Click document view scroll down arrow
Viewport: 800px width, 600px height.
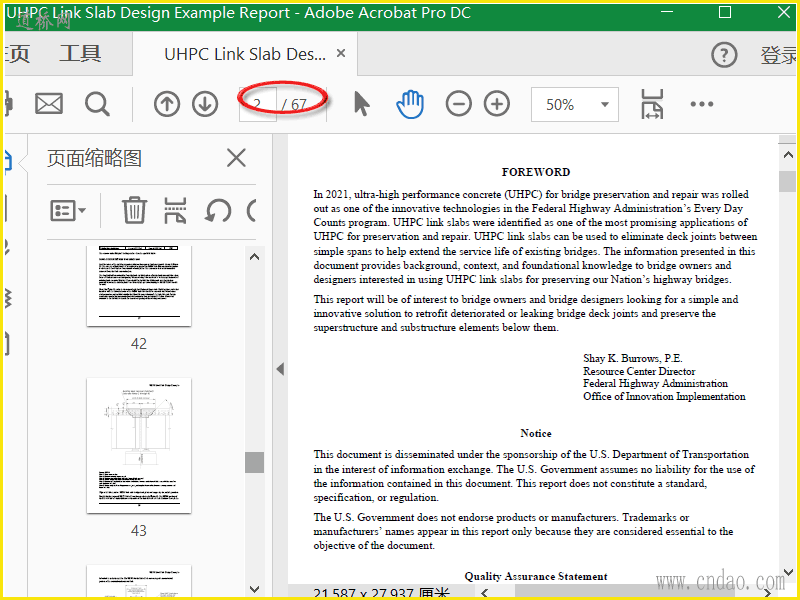[788, 572]
